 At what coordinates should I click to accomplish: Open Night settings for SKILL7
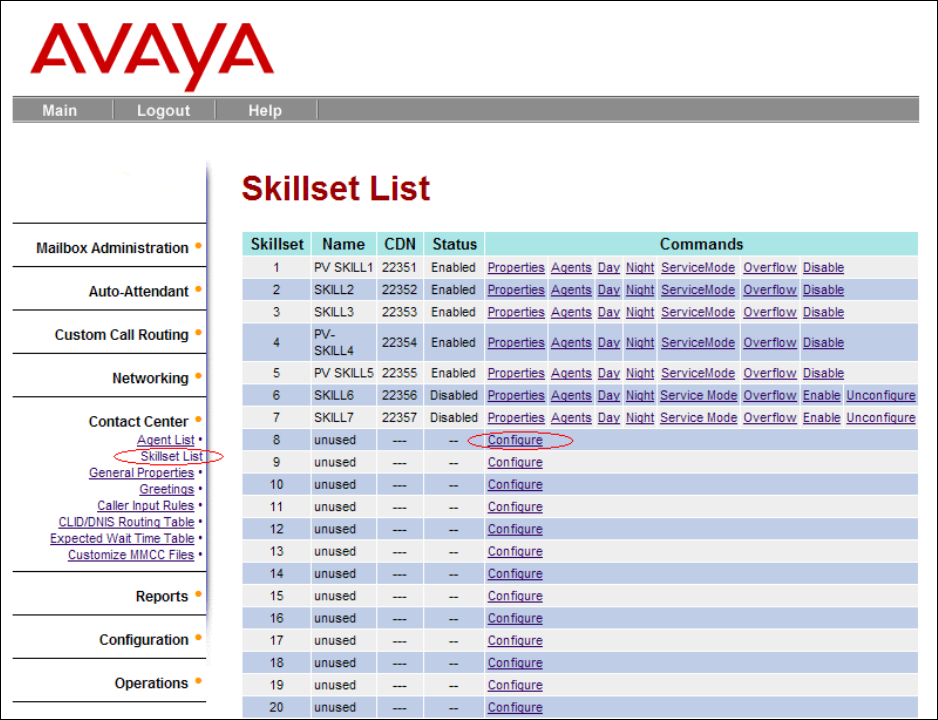coord(640,417)
